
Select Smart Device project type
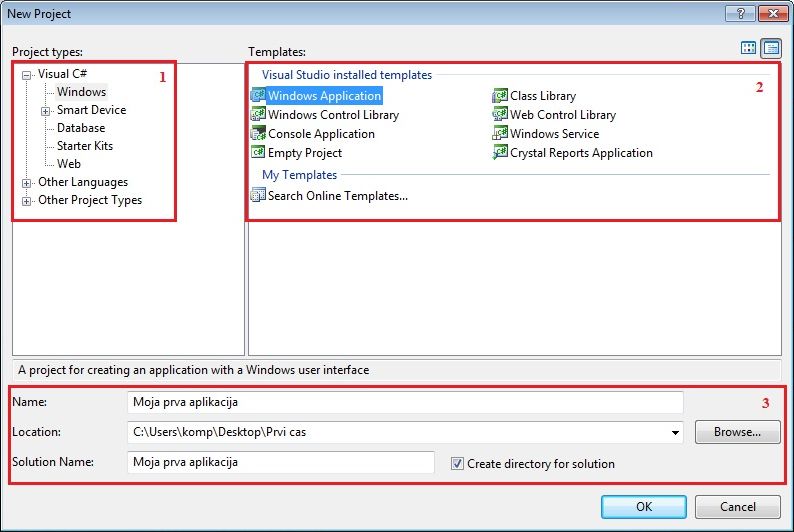click(91, 110)
